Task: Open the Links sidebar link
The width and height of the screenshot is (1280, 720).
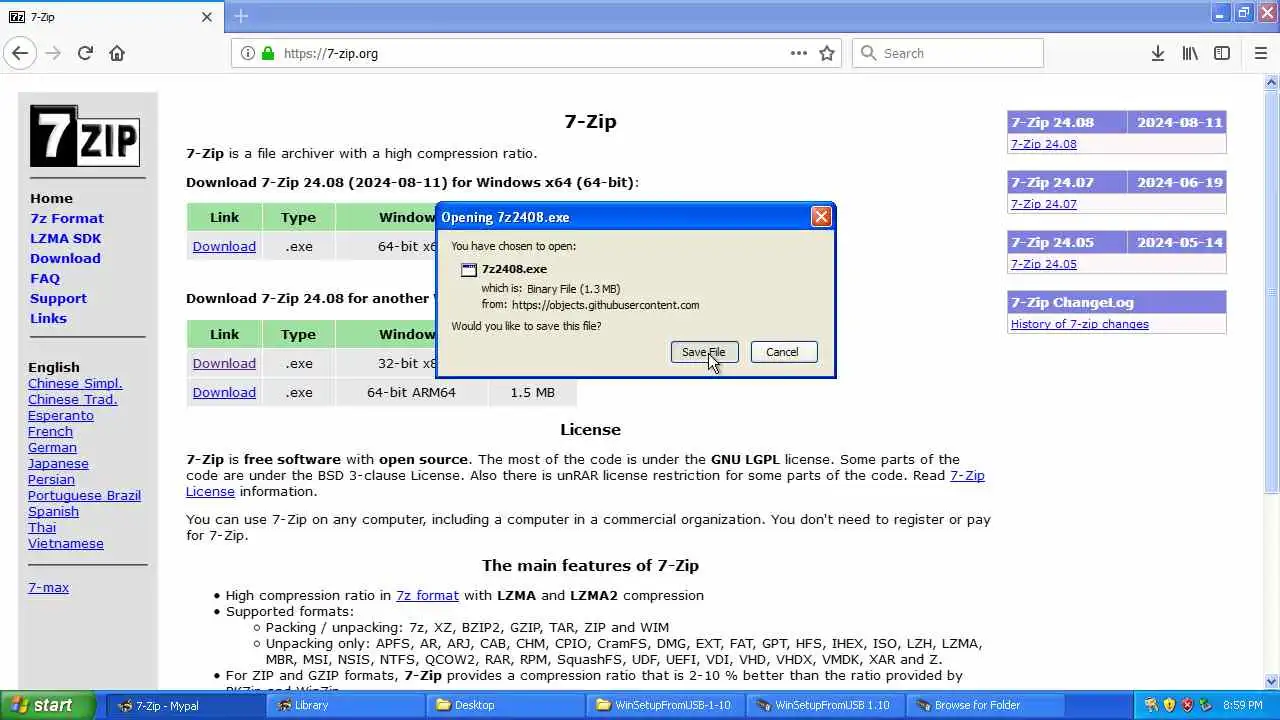Action: tap(48, 318)
